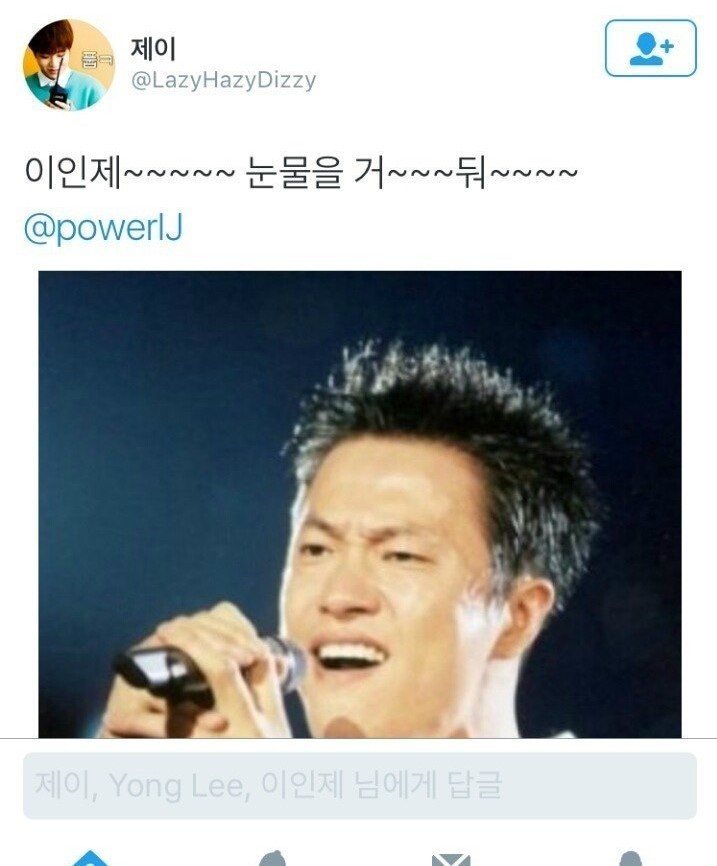Focus the 님에게 답글 reply field

click(360, 785)
